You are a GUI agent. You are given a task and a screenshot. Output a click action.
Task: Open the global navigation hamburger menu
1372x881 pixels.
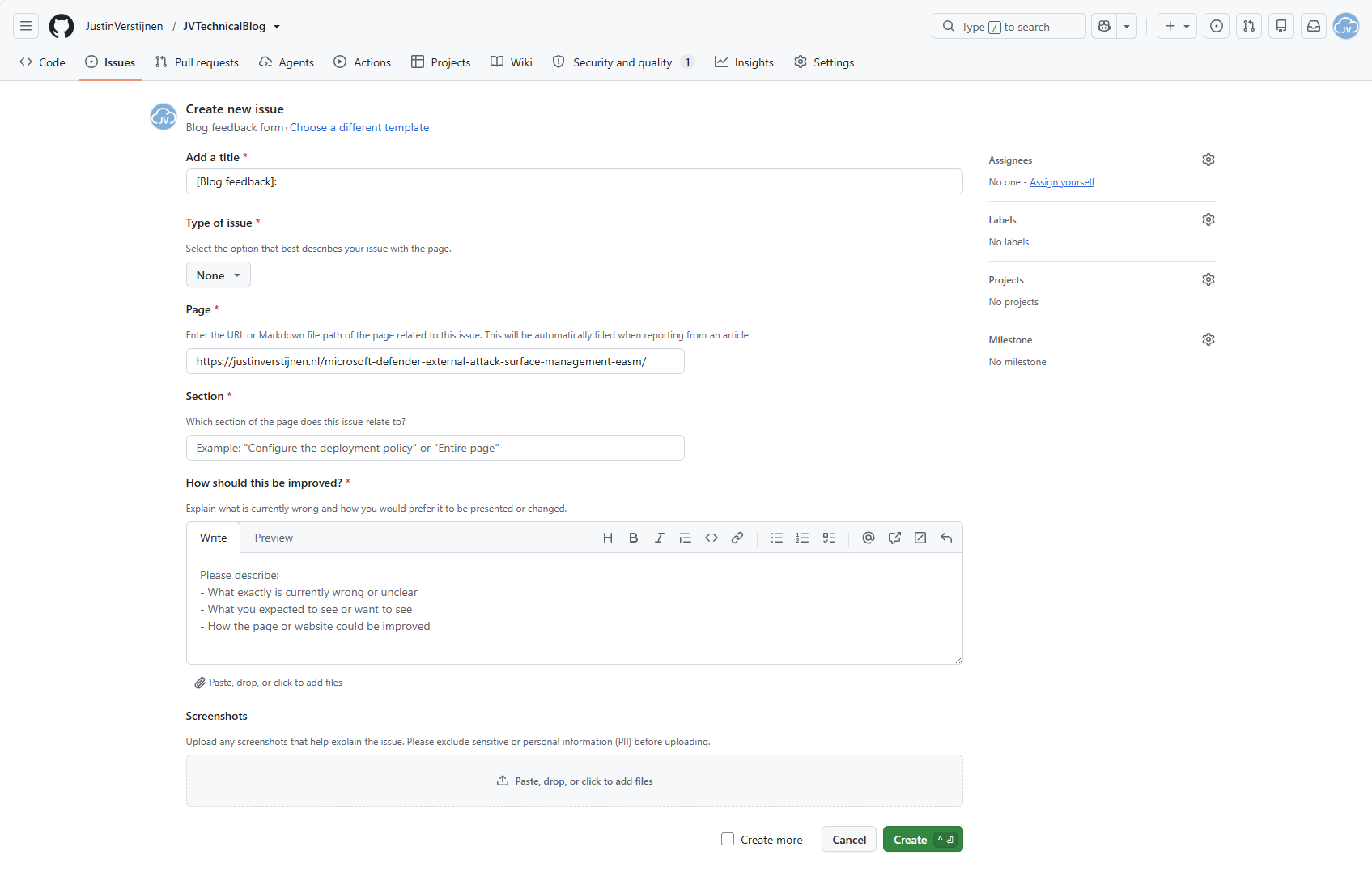pos(26,26)
